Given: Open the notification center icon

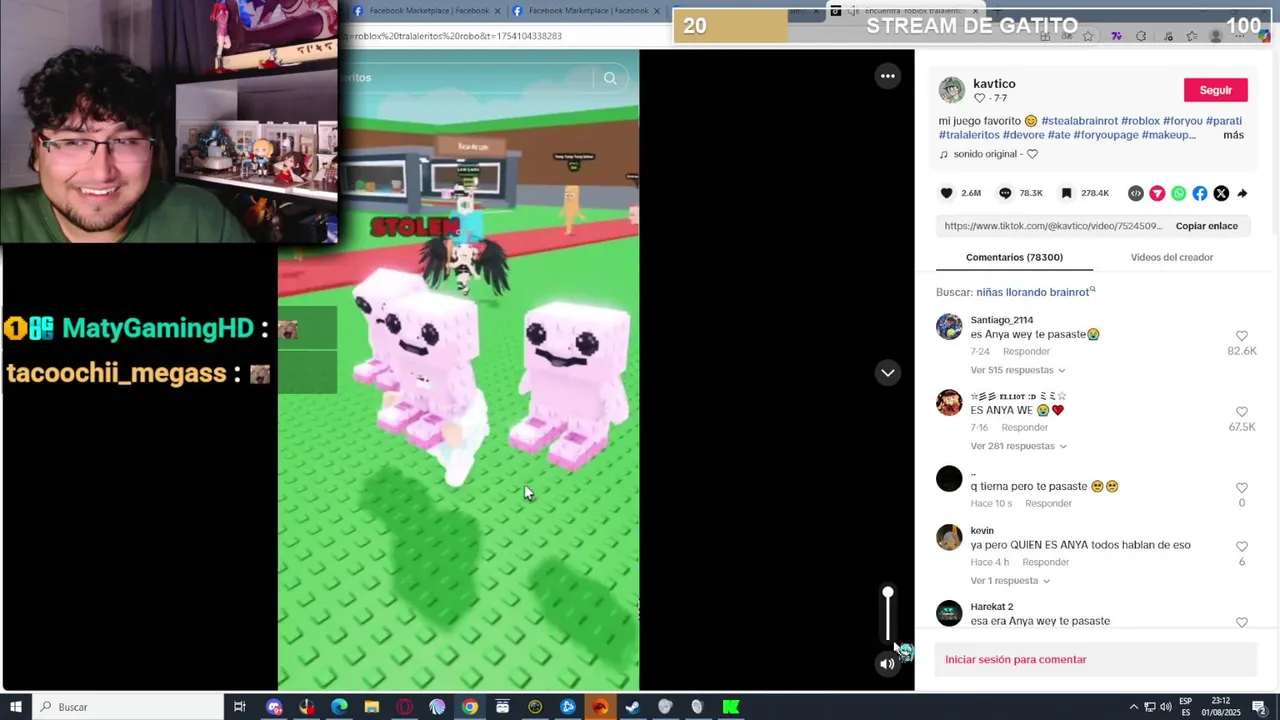Looking at the screenshot, I should [1259, 707].
